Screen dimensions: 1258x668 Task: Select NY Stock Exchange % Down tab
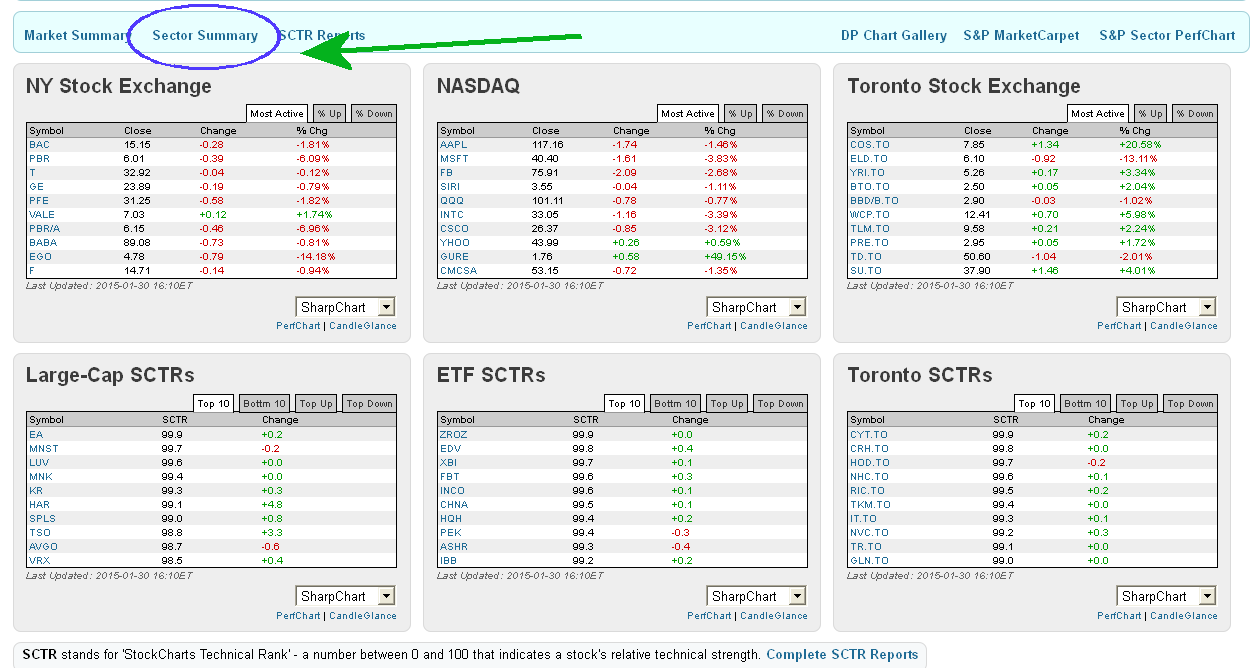point(373,113)
